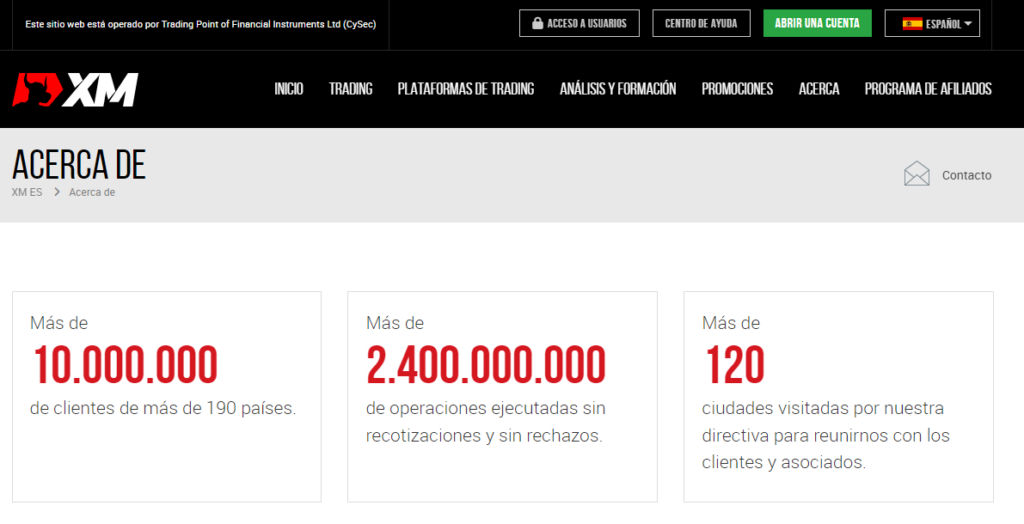Click the 2.400.000.000 operaciones statistic card

click(502, 396)
